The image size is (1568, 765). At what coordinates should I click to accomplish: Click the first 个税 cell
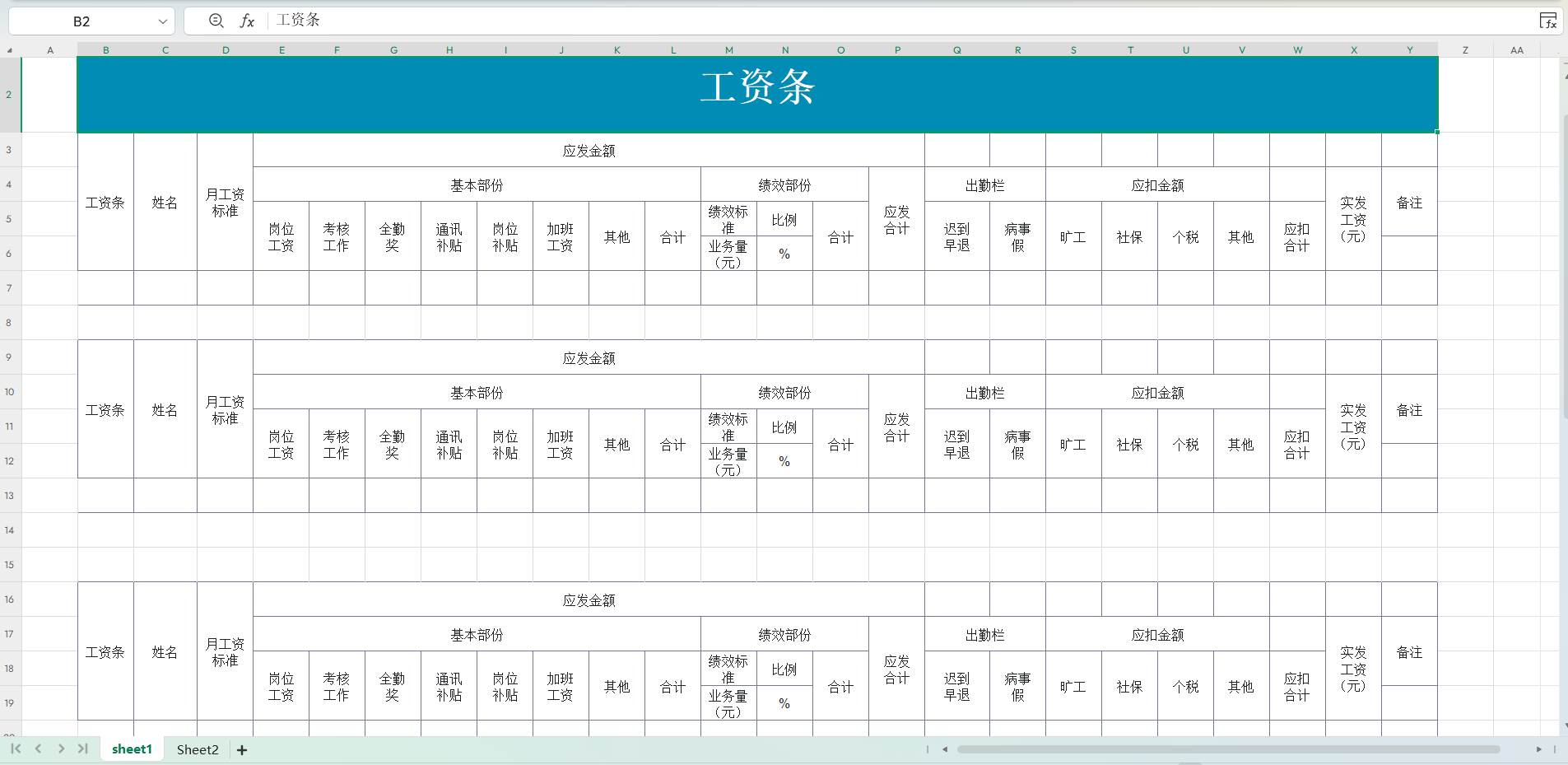1185,237
